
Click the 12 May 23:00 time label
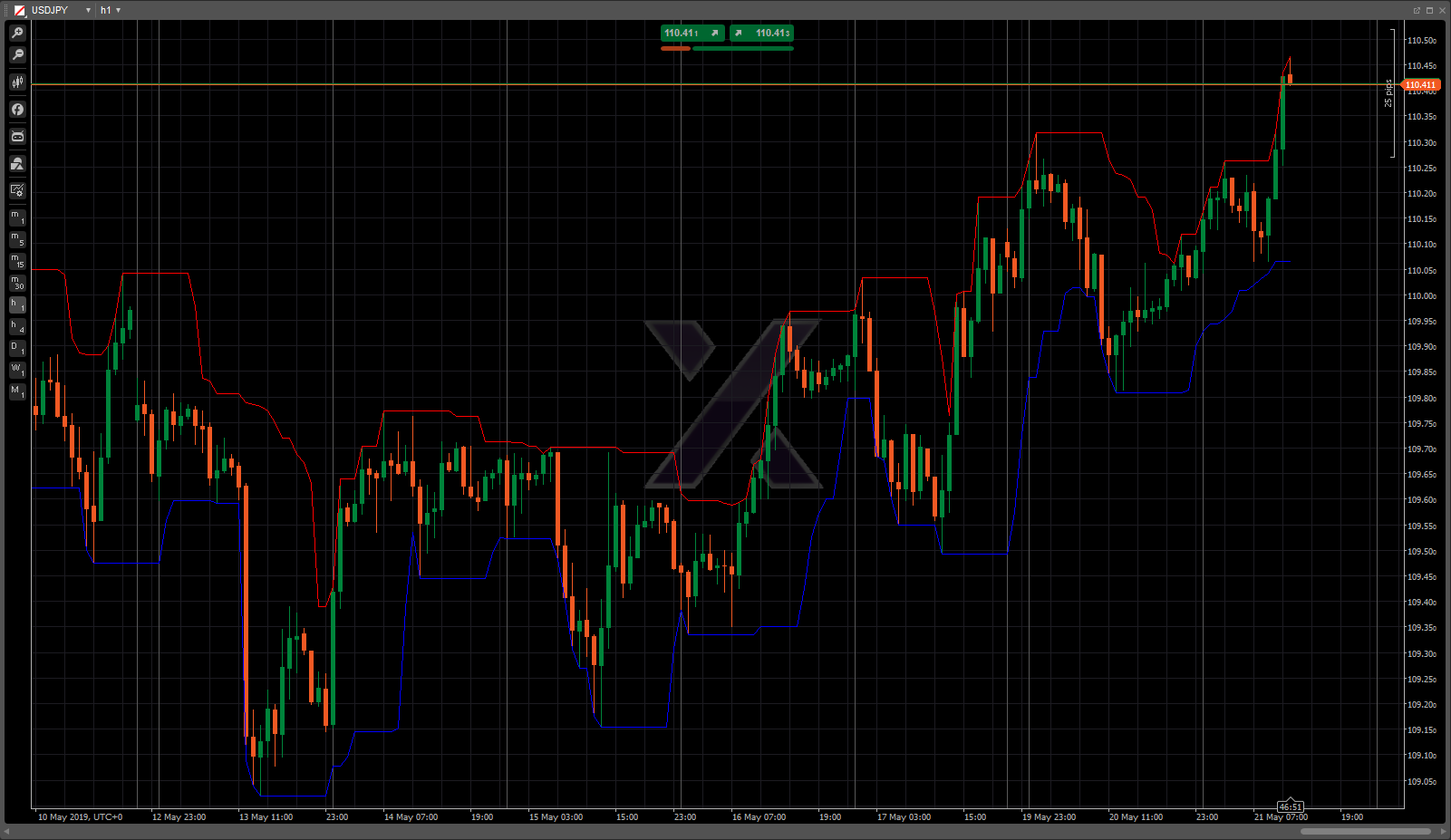[x=179, y=817]
